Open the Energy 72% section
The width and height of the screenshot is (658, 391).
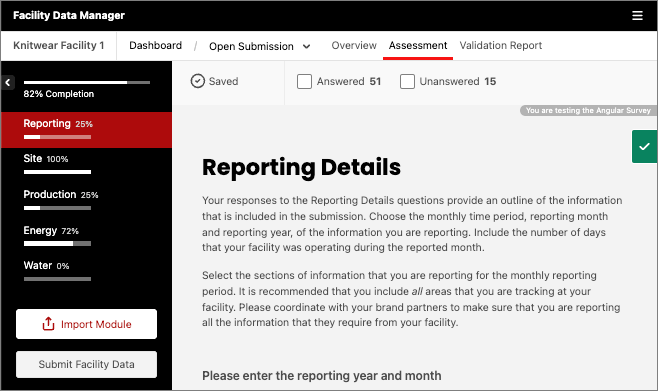(x=86, y=236)
